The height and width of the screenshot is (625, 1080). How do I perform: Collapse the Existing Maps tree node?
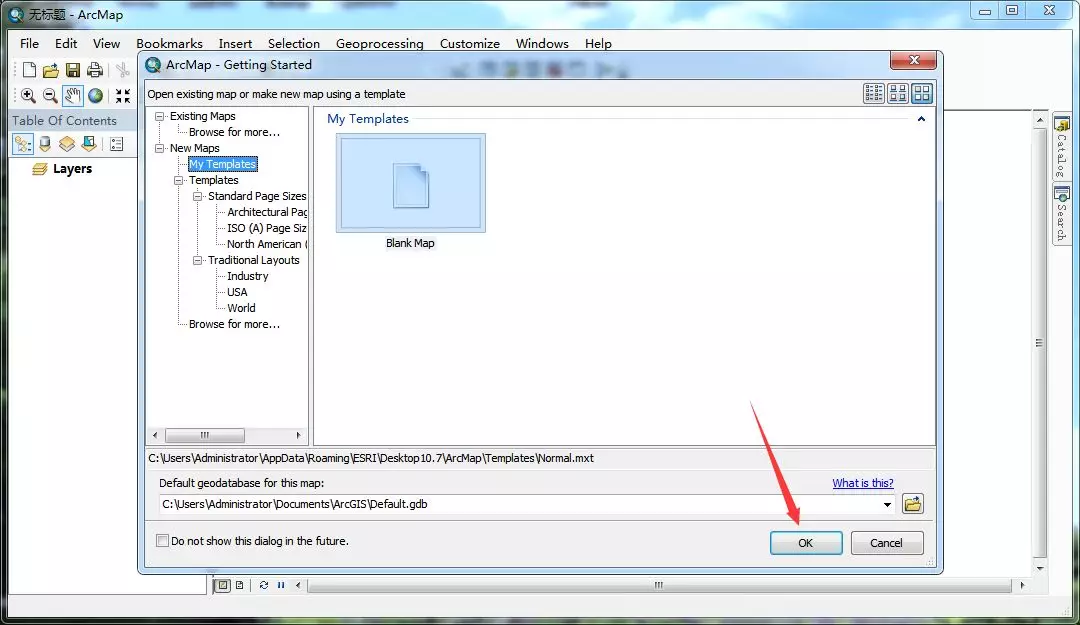160,116
